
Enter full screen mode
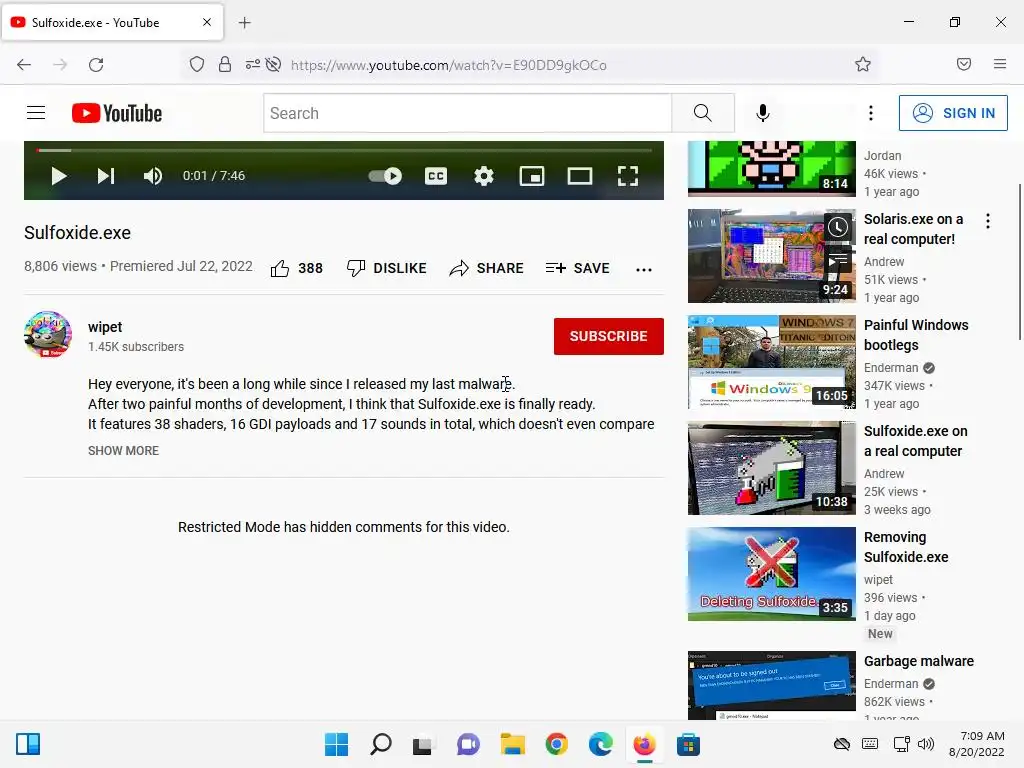tap(628, 176)
